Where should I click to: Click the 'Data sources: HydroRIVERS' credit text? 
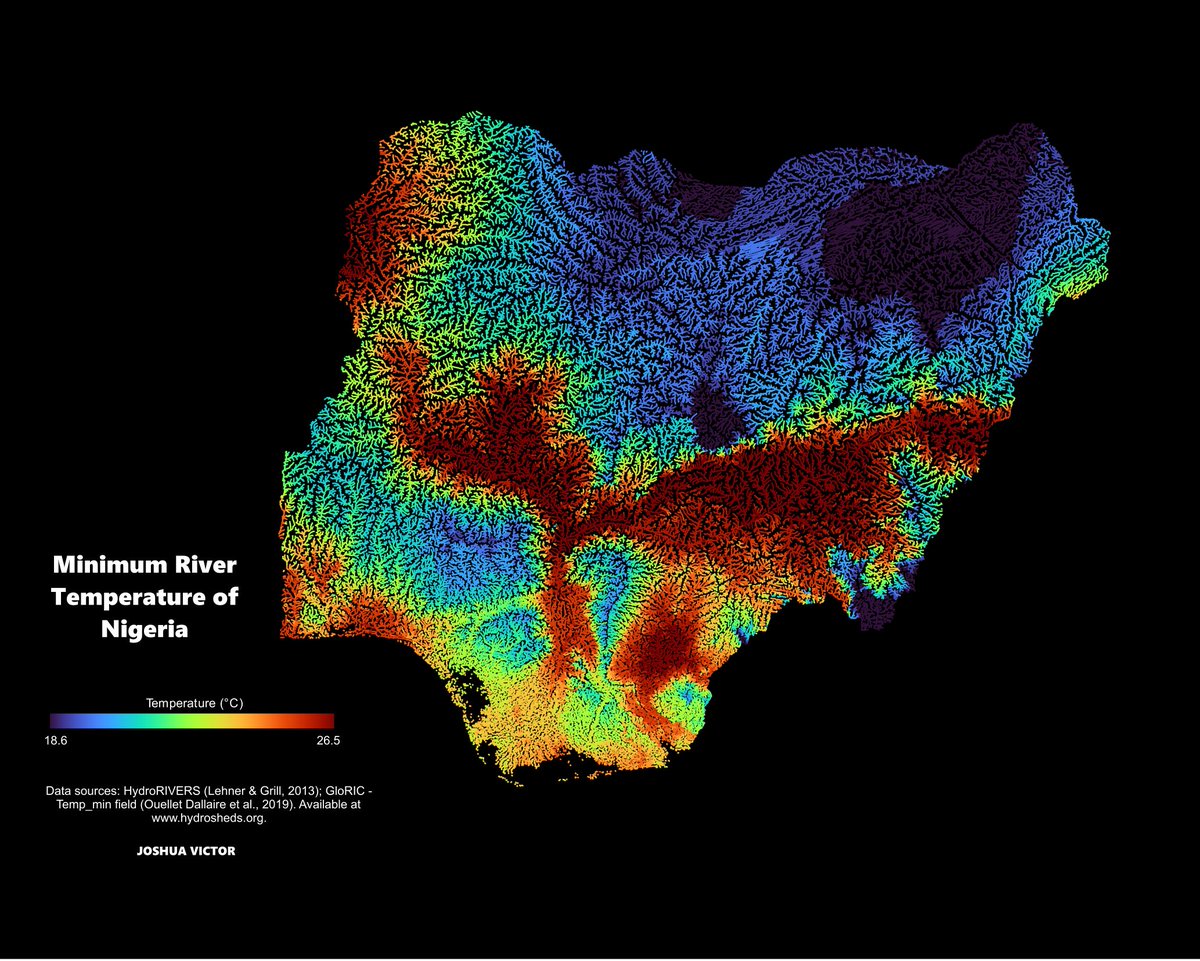pyautogui.click(x=209, y=803)
